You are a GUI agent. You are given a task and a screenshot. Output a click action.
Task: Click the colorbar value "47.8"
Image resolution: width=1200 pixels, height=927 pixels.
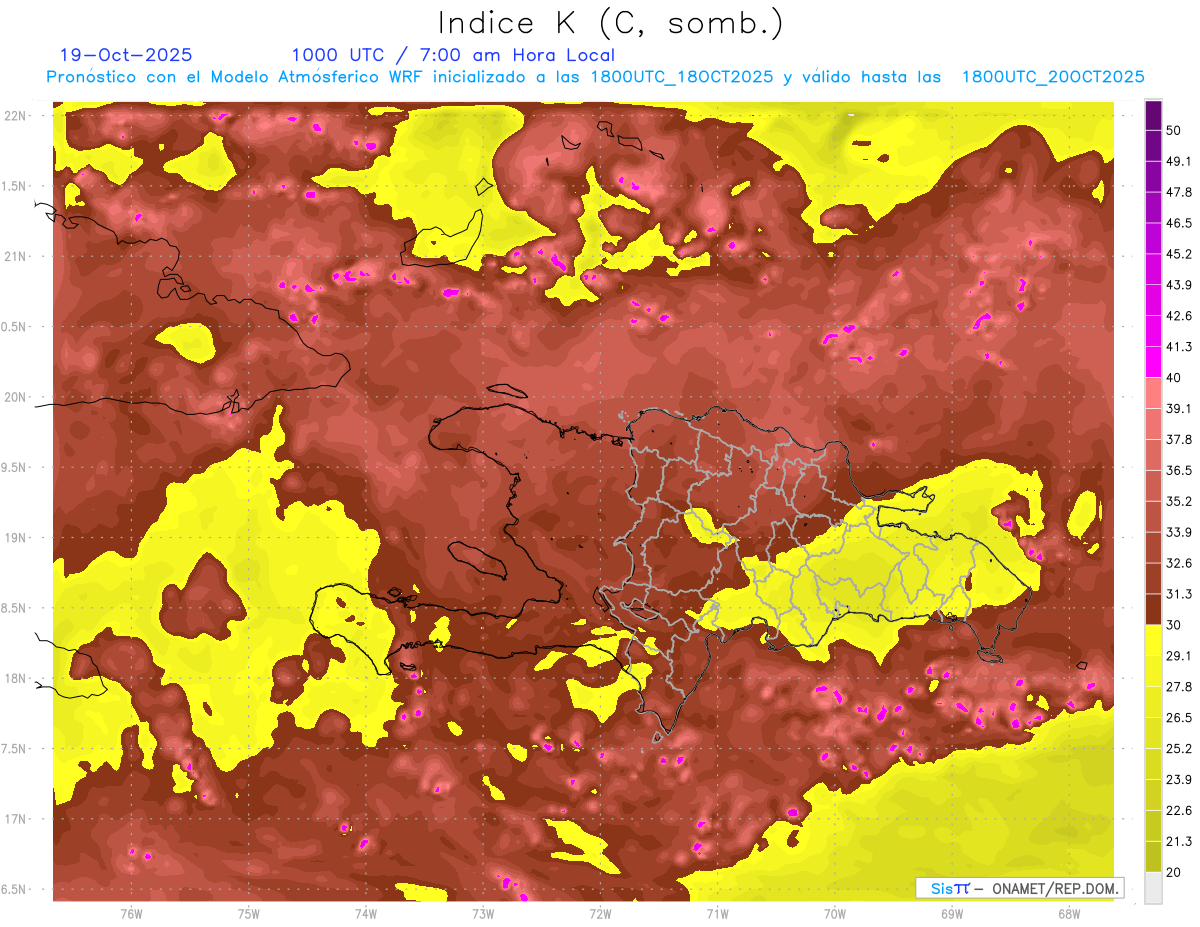(1180, 192)
